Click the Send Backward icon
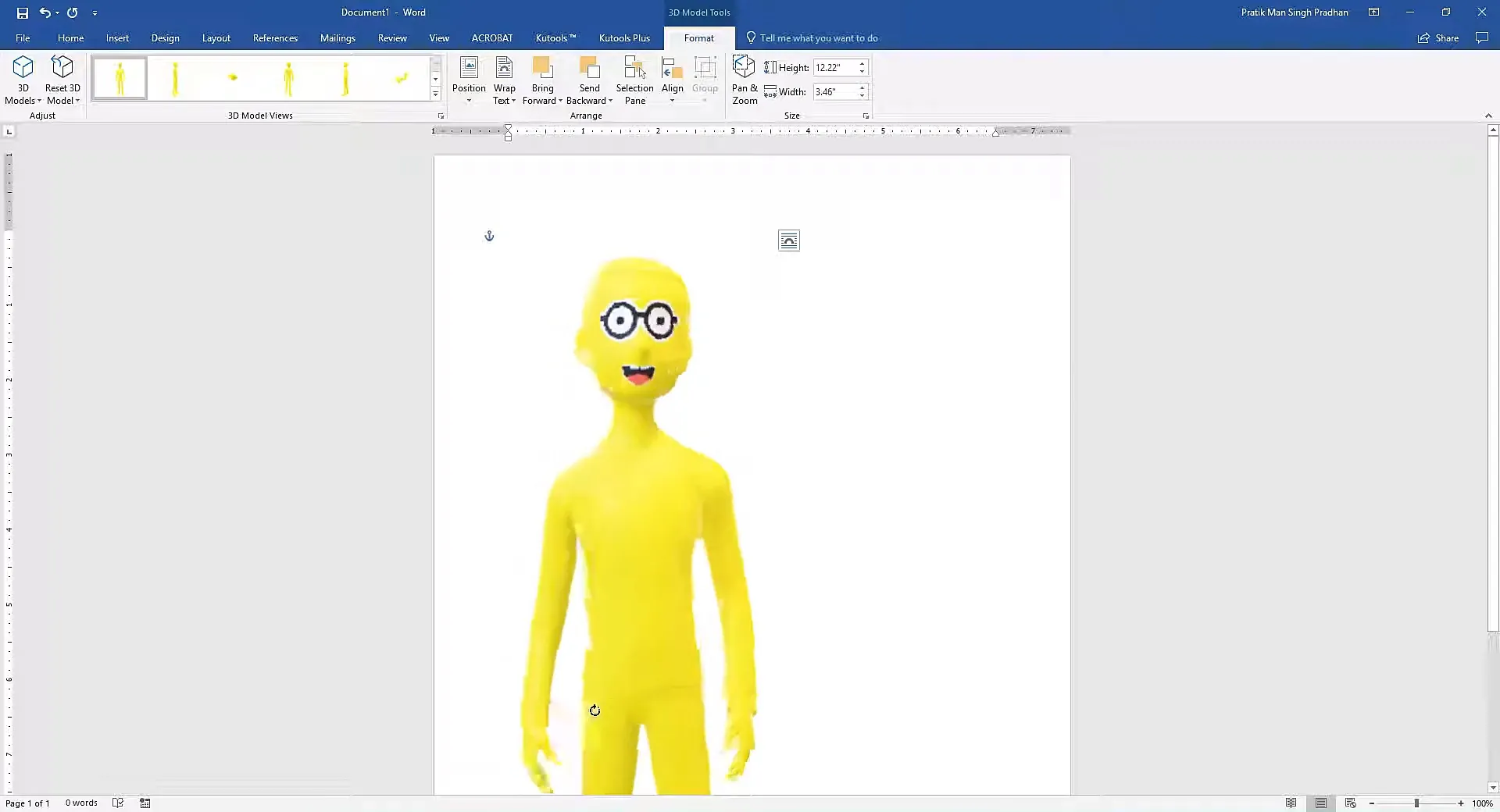 point(590,69)
